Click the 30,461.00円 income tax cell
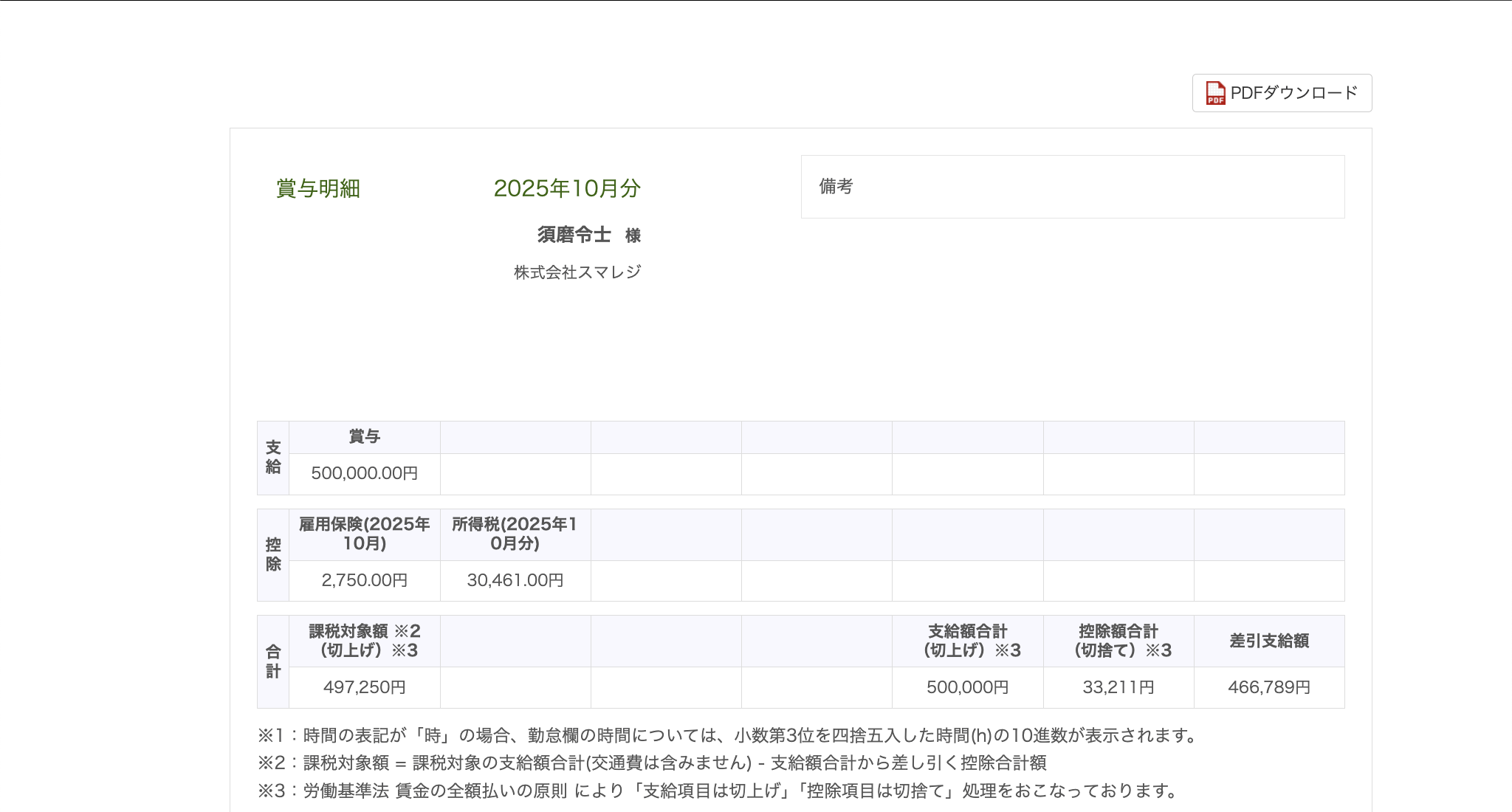Viewport: 1512px width, 812px height. [x=515, y=580]
